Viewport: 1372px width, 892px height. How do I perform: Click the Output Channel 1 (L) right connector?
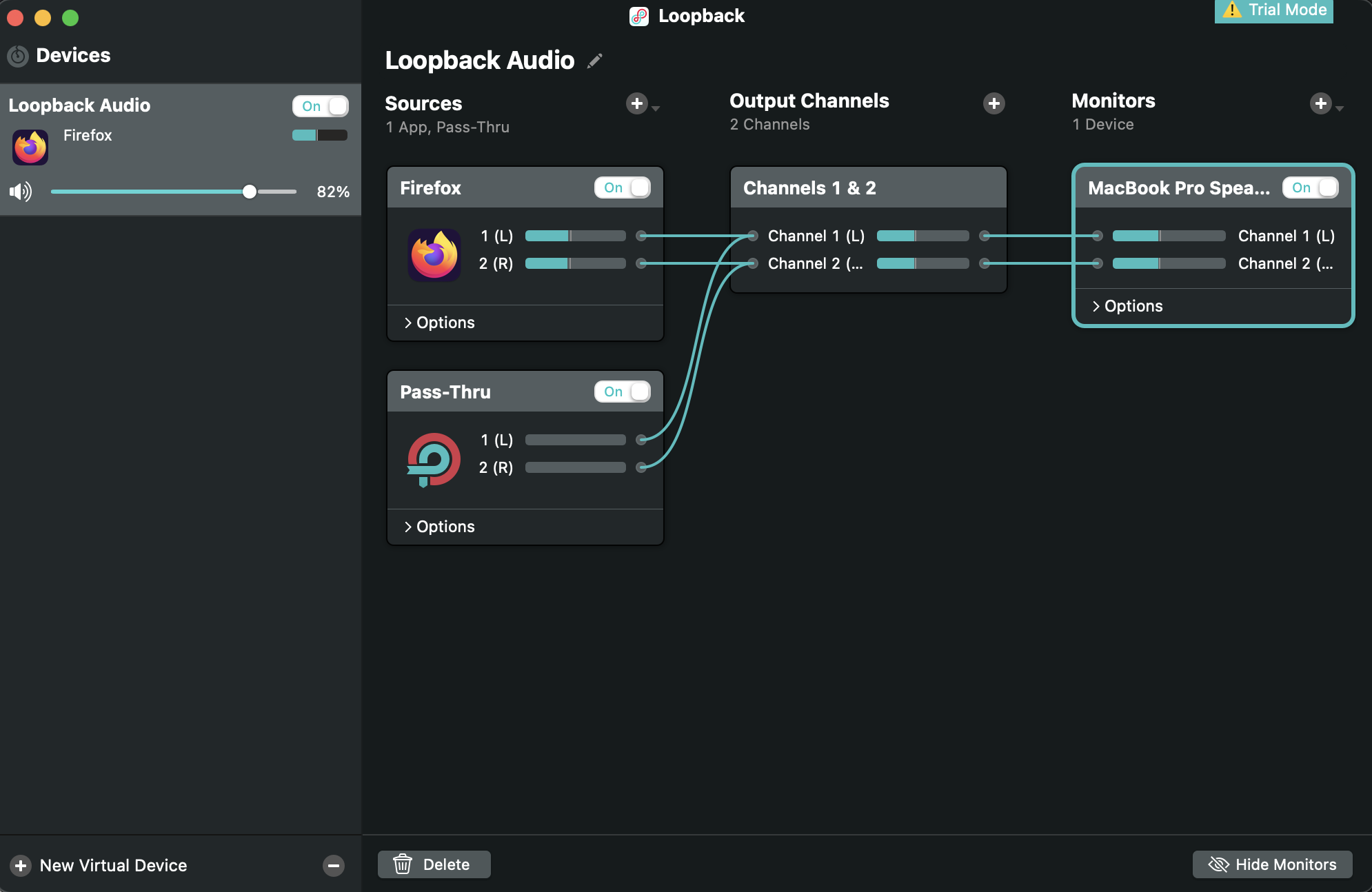coord(985,236)
